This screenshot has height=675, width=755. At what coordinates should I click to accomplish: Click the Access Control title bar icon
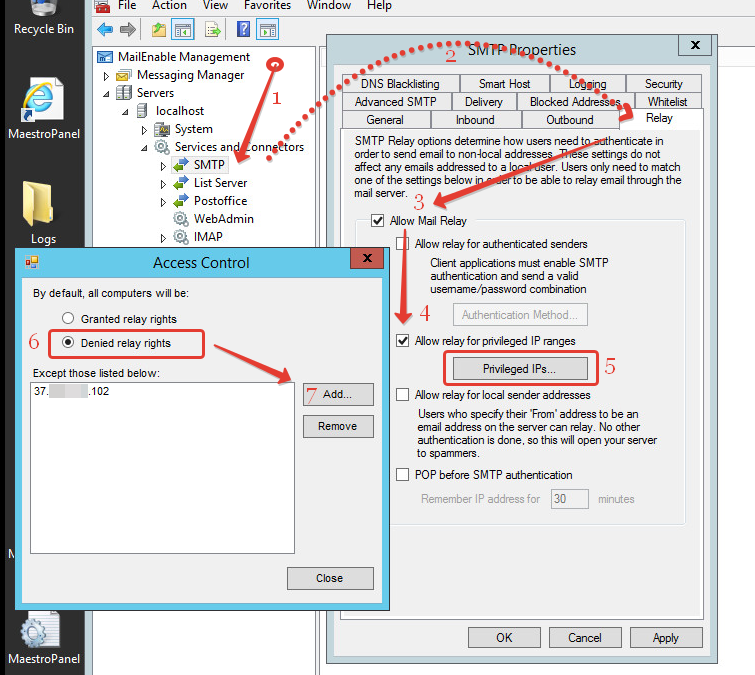click(x=32, y=262)
